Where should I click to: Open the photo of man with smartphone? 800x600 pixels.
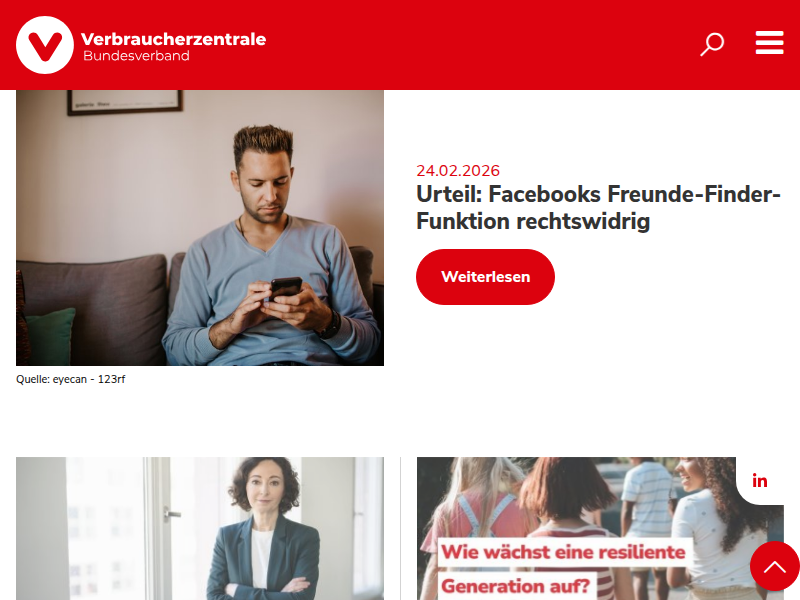[x=200, y=228]
